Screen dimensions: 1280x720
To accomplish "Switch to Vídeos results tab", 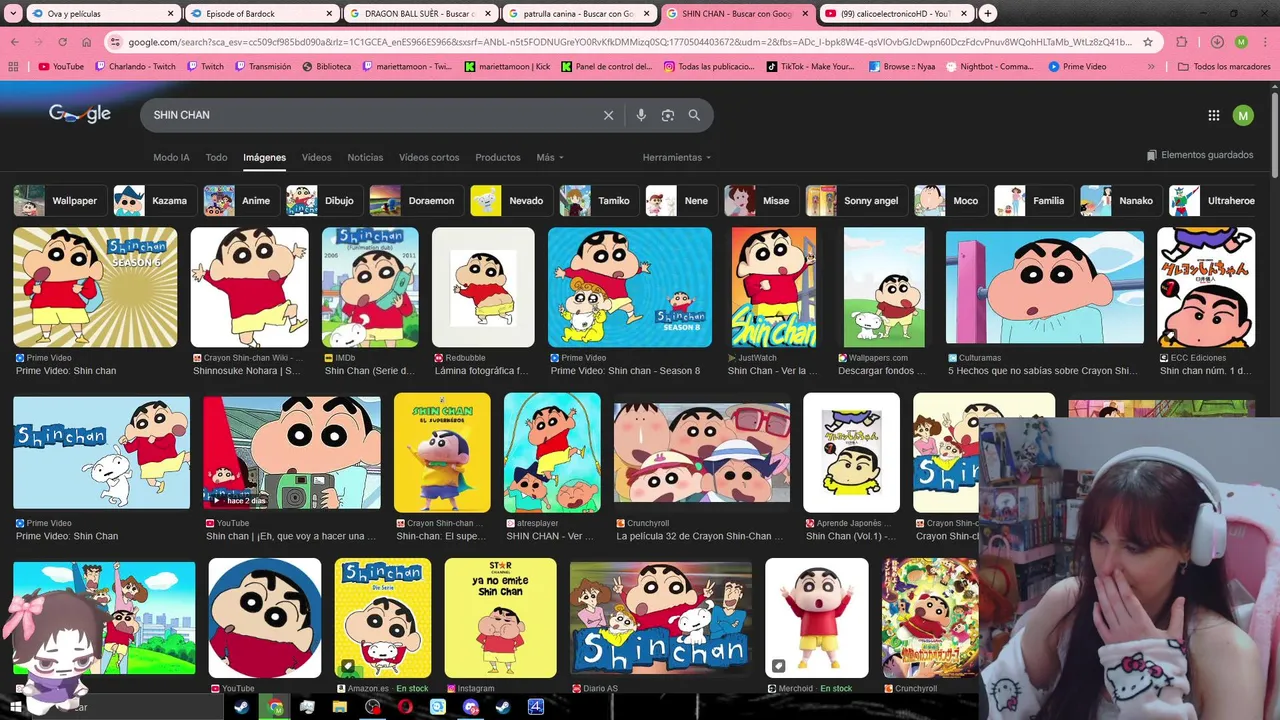I will tap(317, 157).
